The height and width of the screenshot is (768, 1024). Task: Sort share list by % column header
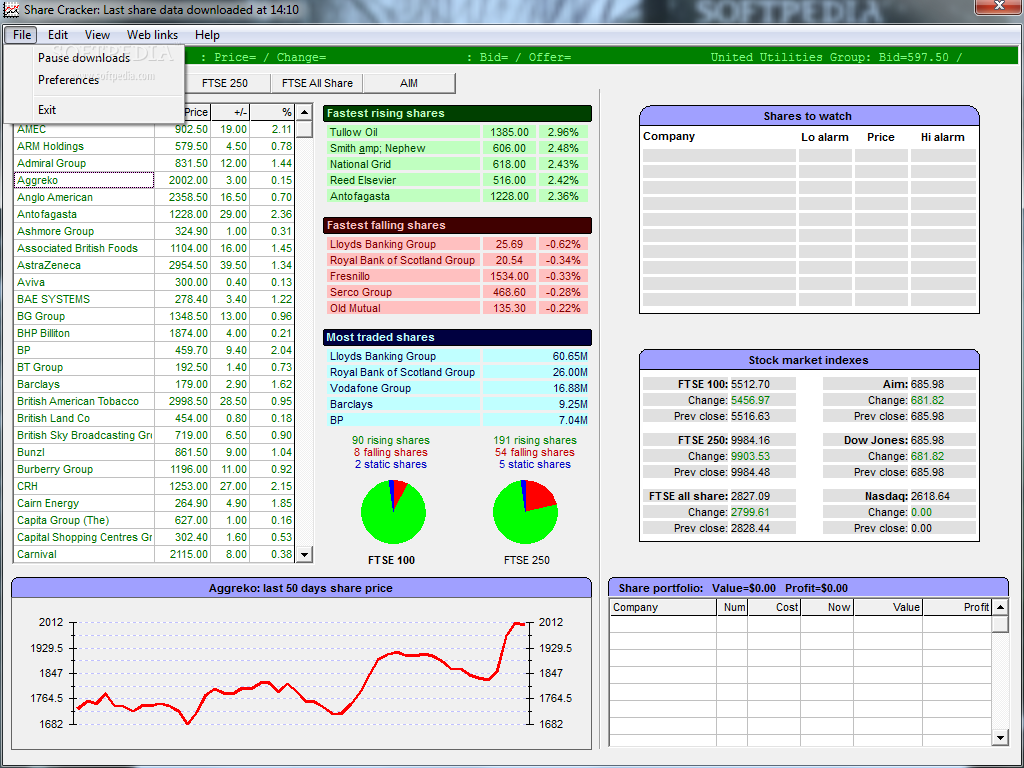(x=273, y=112)
